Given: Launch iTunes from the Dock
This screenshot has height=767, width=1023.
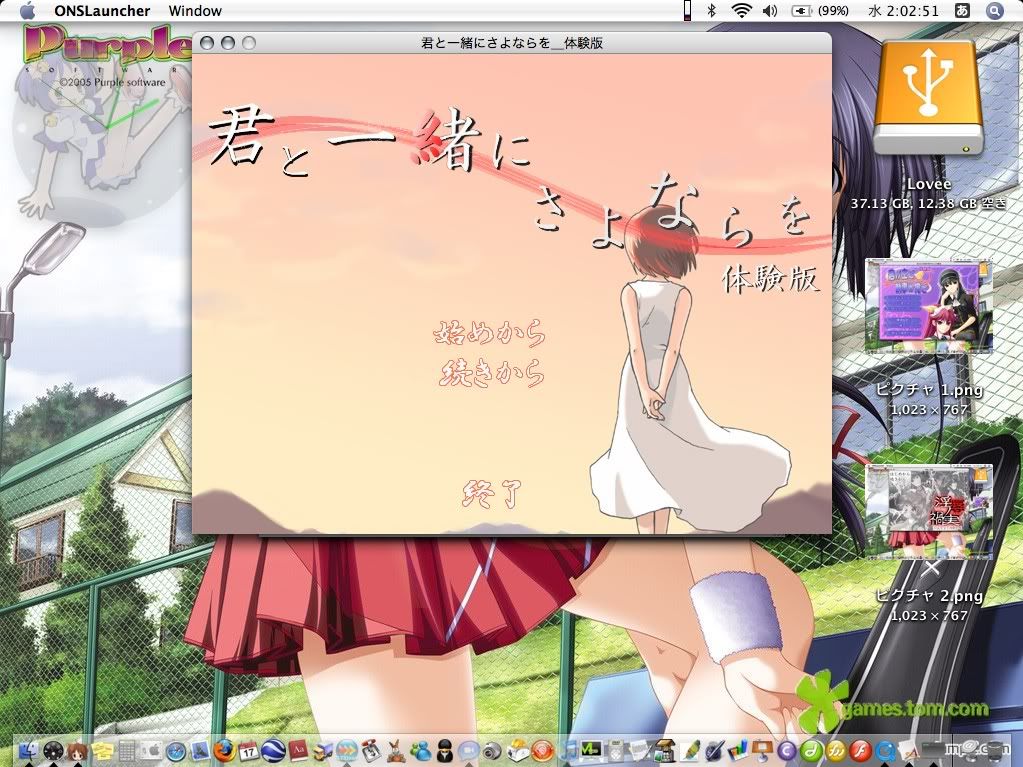Looking at the screenshot, I should [x=569, y=751].
